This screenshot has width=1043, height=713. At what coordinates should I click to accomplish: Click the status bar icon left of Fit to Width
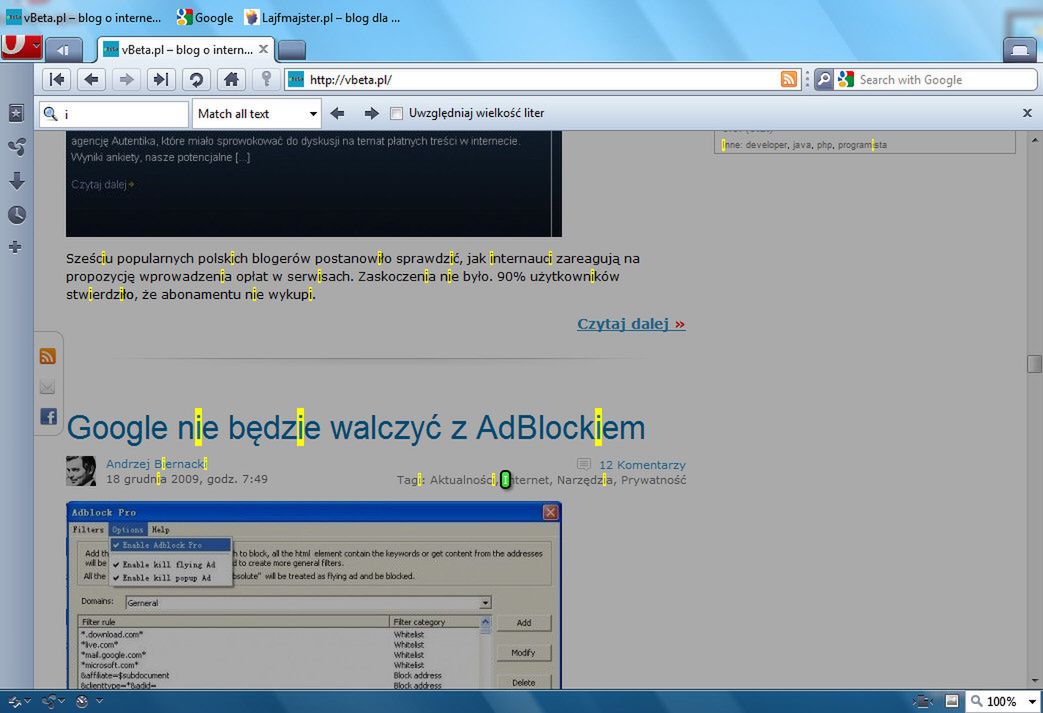pyautogui.click(x=922, y=701)
